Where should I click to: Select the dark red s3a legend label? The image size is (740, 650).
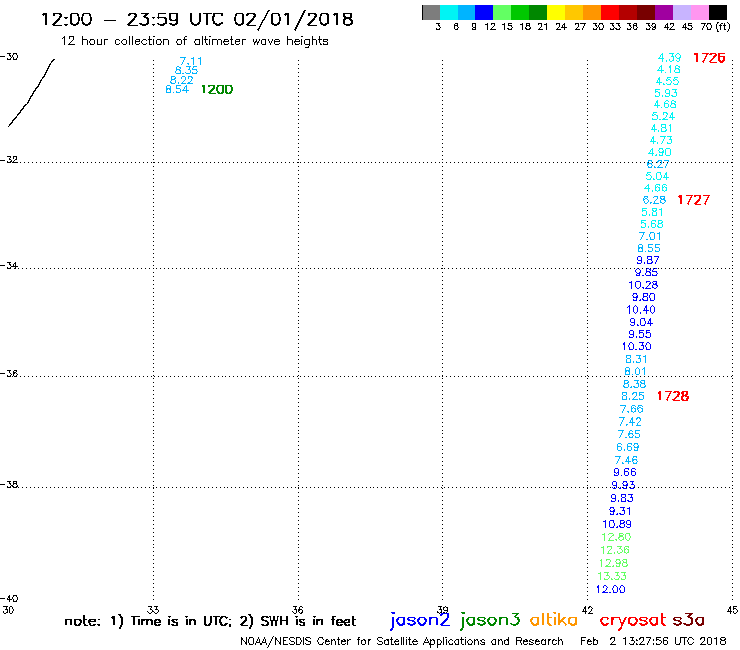click(x=688, y=620)
